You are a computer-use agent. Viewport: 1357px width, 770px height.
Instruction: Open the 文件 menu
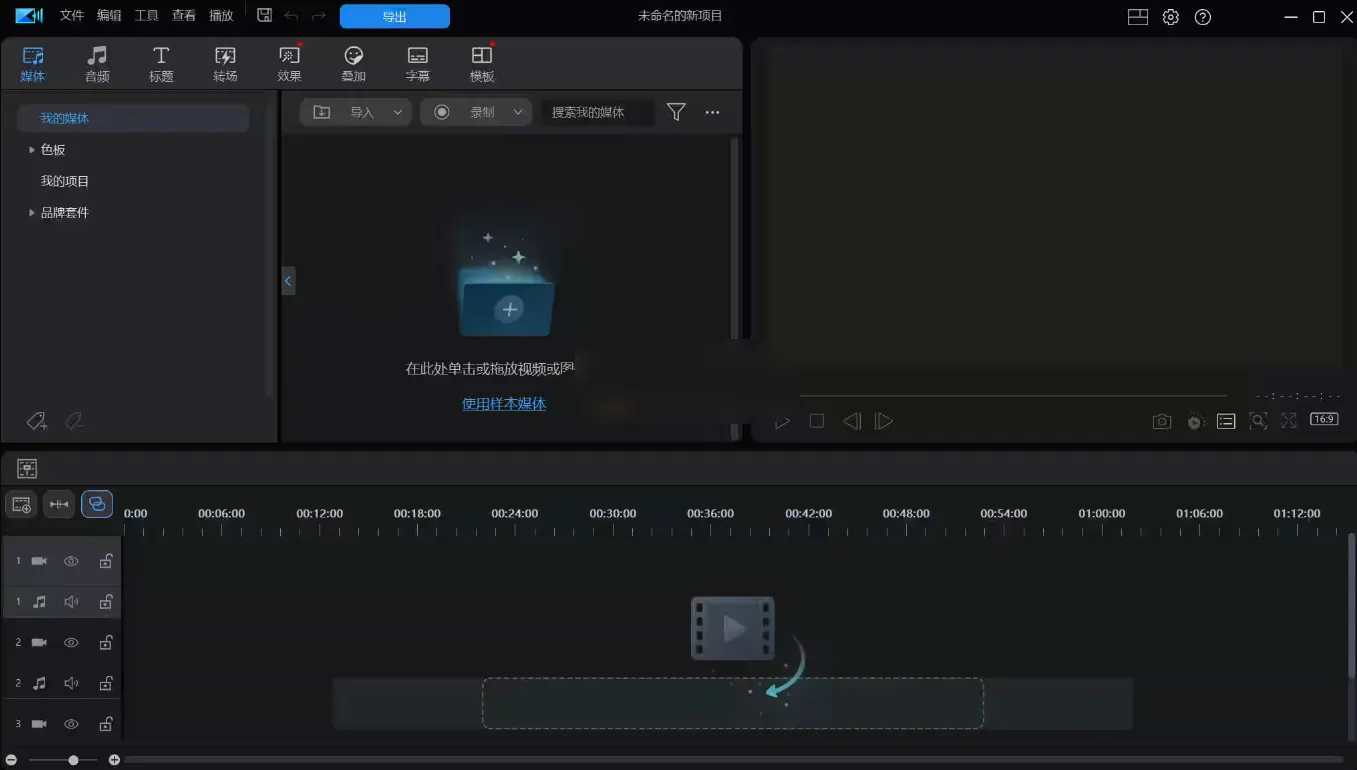point(70,15)
